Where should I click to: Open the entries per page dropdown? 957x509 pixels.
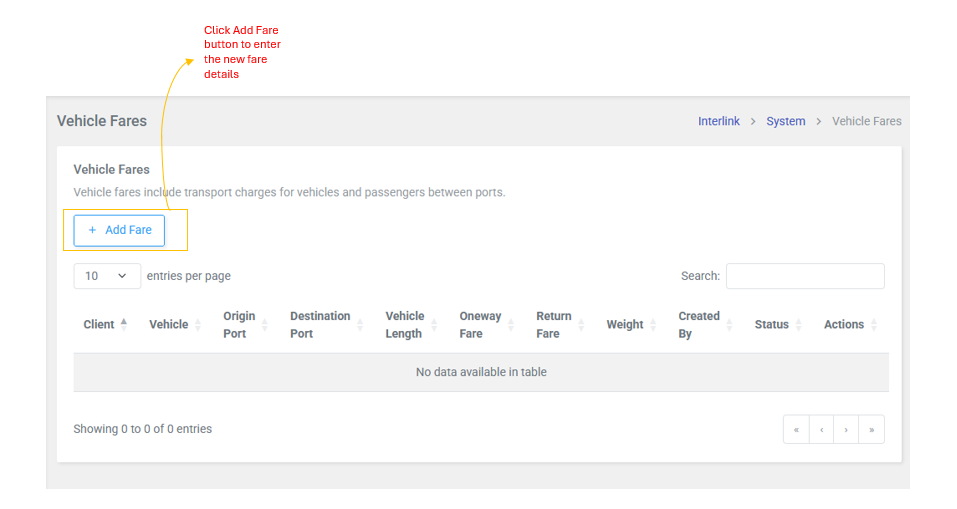[106, 276]
